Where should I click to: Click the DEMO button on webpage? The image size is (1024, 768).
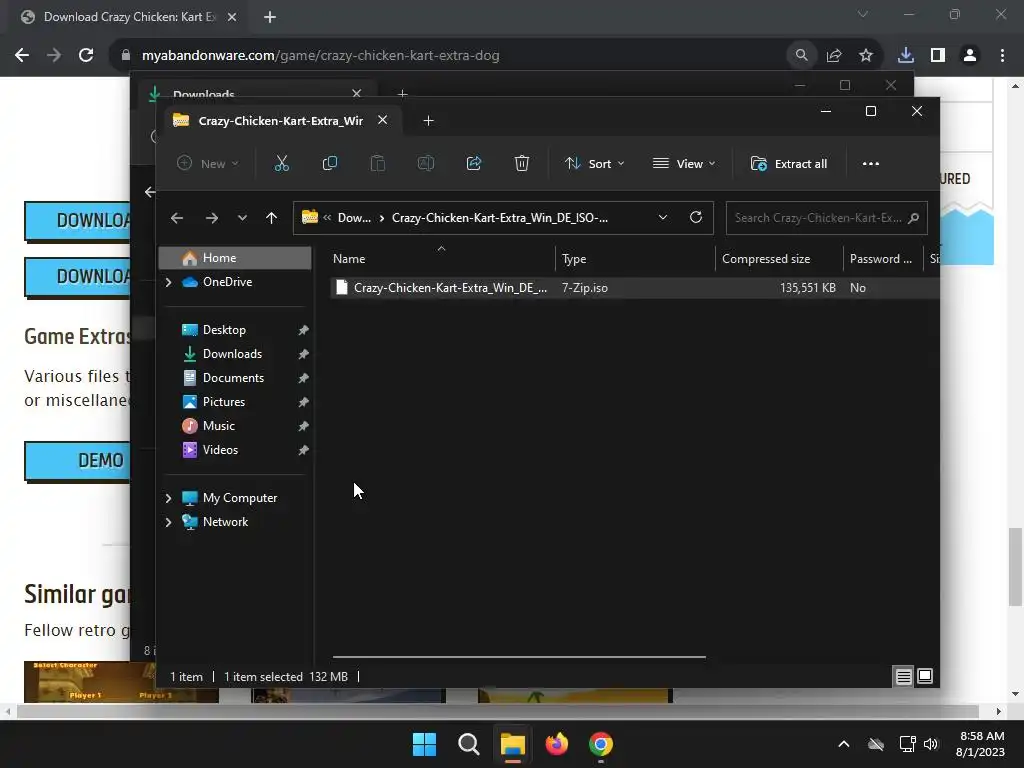pyautogui.click(x=78, y=461)
